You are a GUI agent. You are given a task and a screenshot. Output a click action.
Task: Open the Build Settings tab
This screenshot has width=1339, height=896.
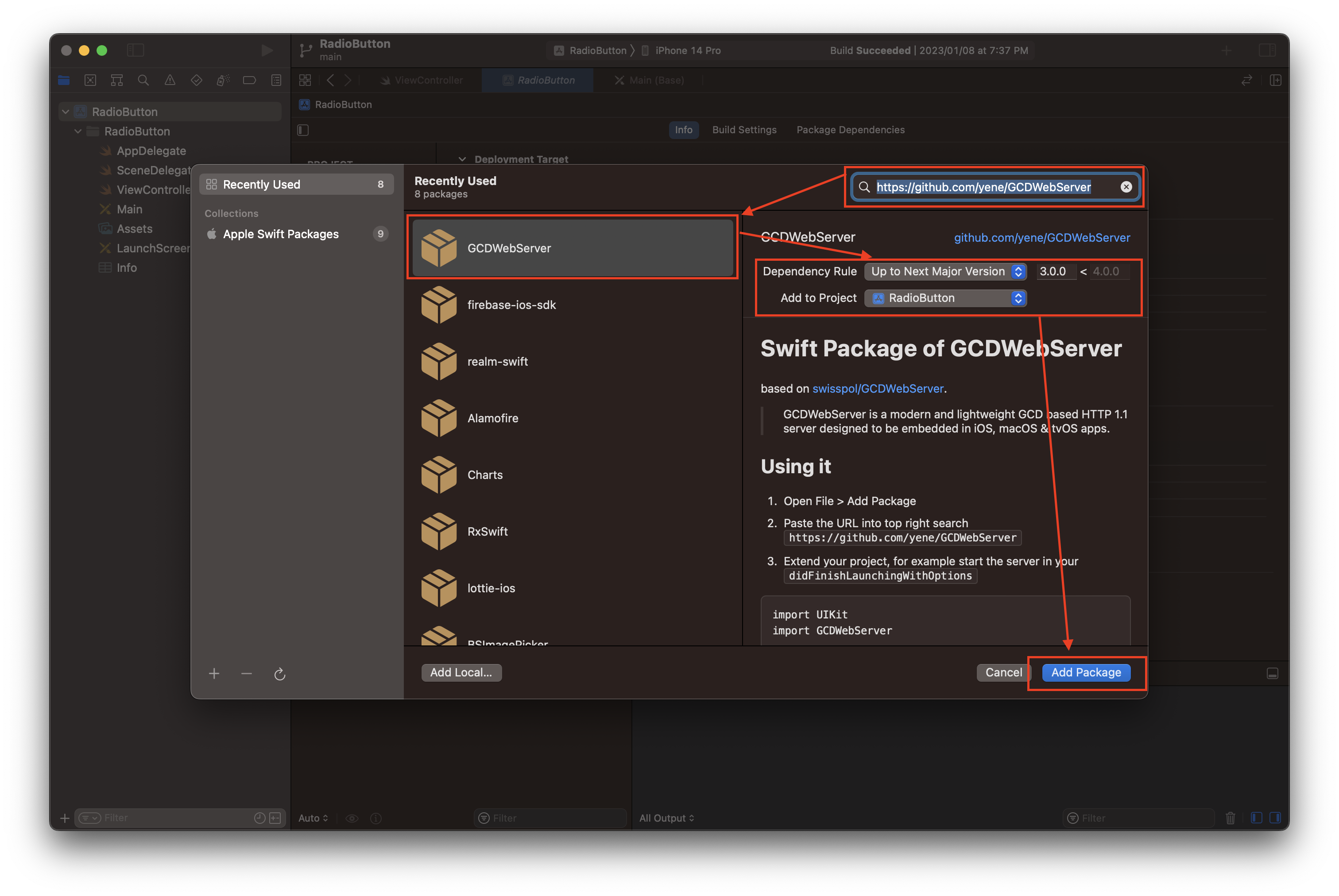pos(744,130)
